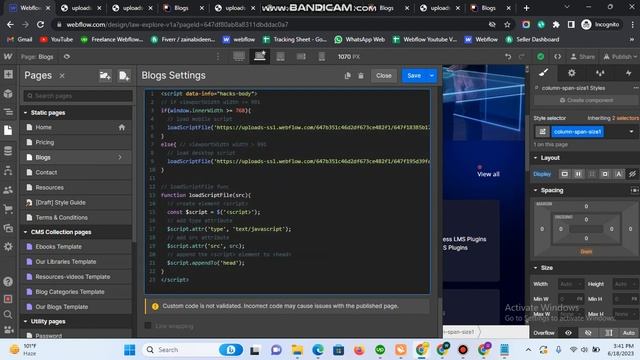640x360 pixels.
Task: Set display to grid
Action: point(592,174)
